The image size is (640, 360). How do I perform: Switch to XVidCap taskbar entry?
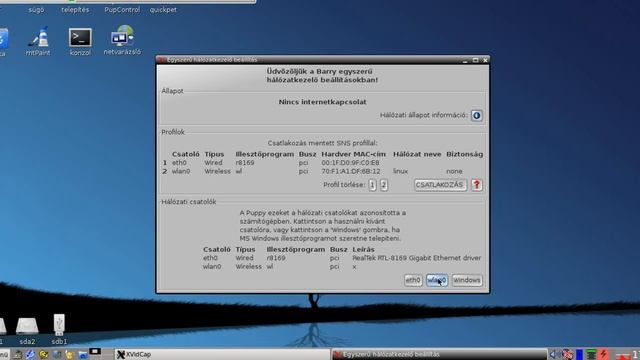(x=221, y=354)
